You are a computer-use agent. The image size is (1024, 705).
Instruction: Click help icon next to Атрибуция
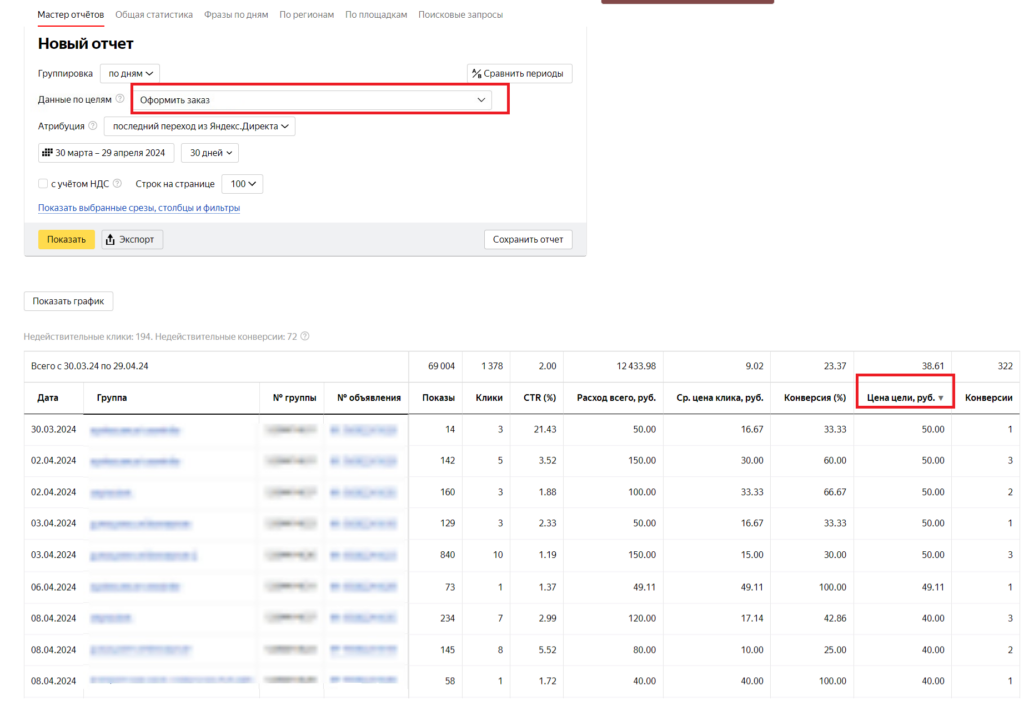[93, 126]
